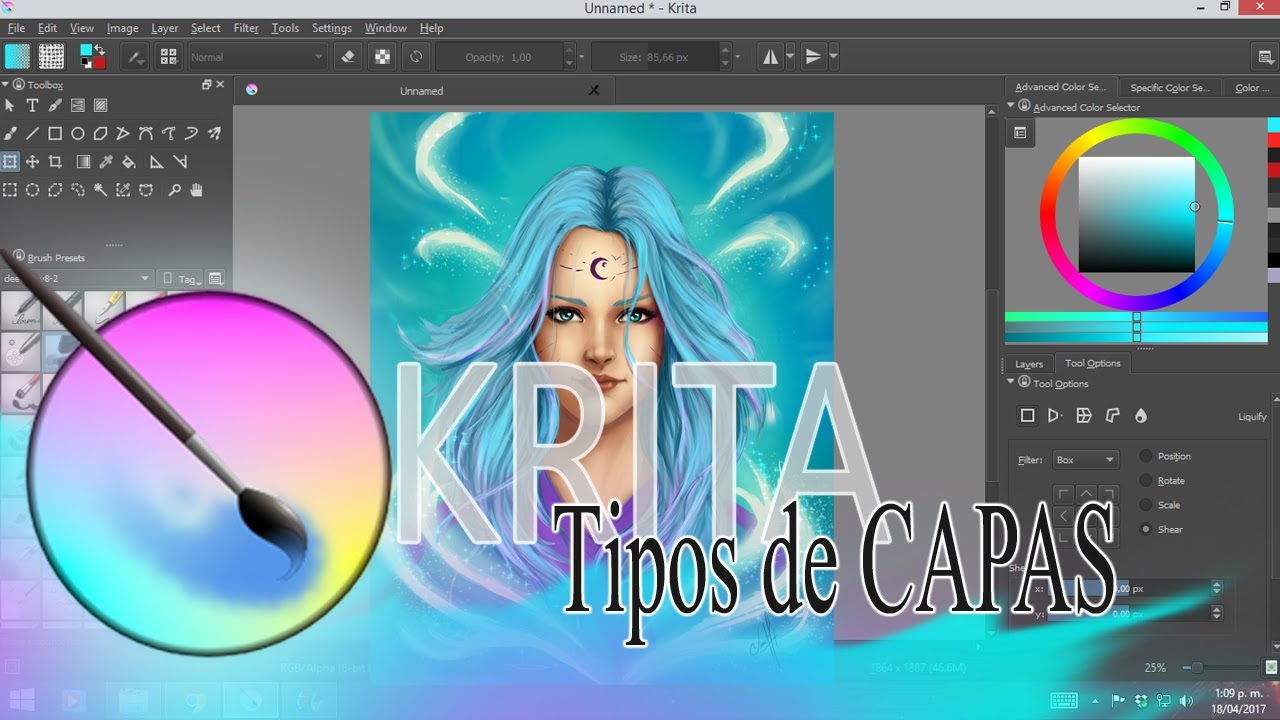Open the File menu
Viewport: 1280px width, 720px height.
tap(16, 28)
